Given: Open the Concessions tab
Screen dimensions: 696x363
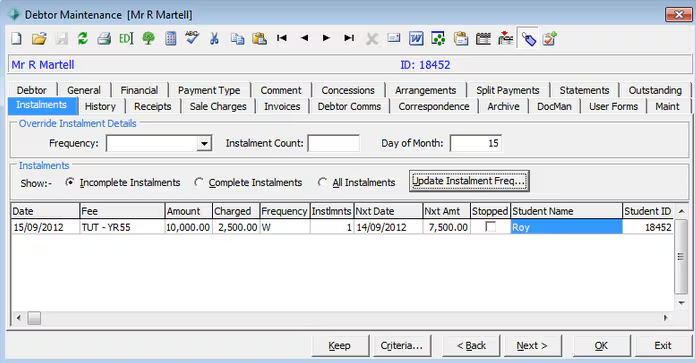Looking at the screenshot, I should click(348, 90).
